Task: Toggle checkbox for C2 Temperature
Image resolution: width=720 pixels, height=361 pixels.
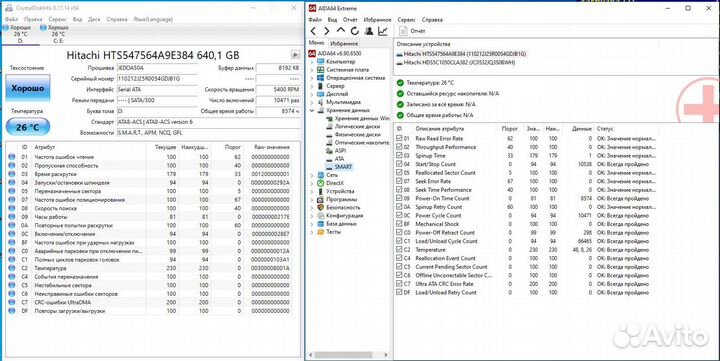Action: (x=399, y=250)
